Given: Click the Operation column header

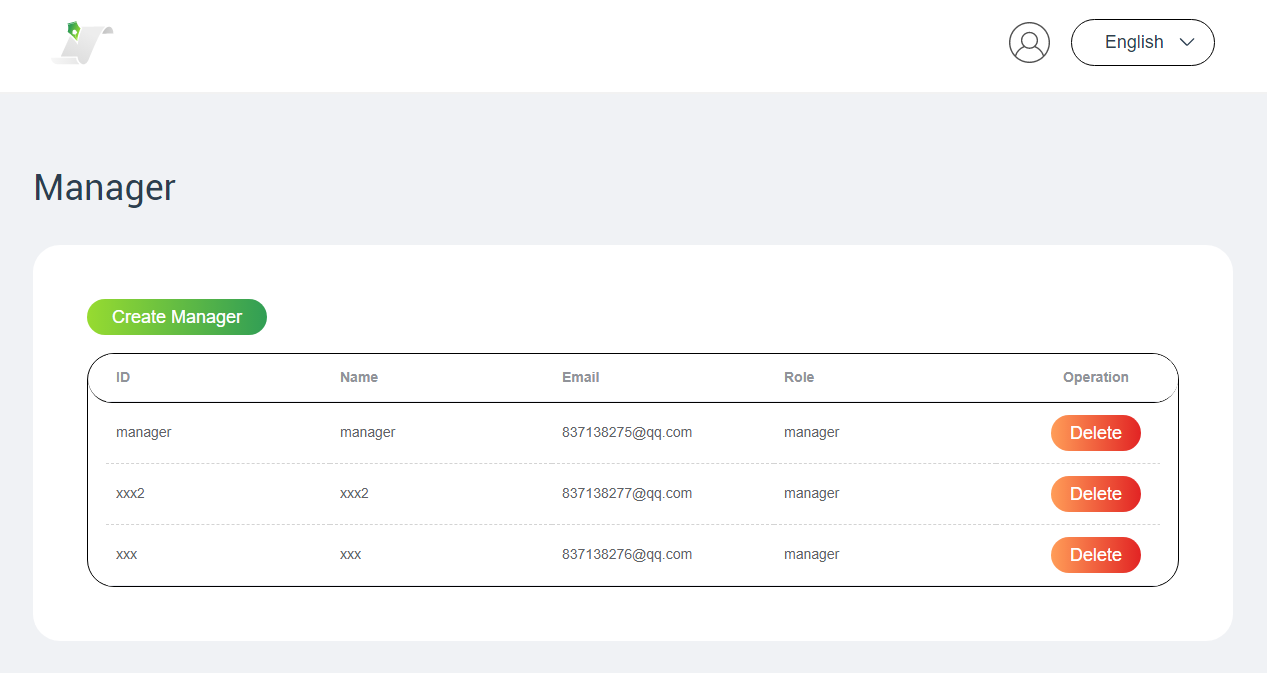Looking at the screenshot, I should pyautogui.click(x=1095, y=377).
